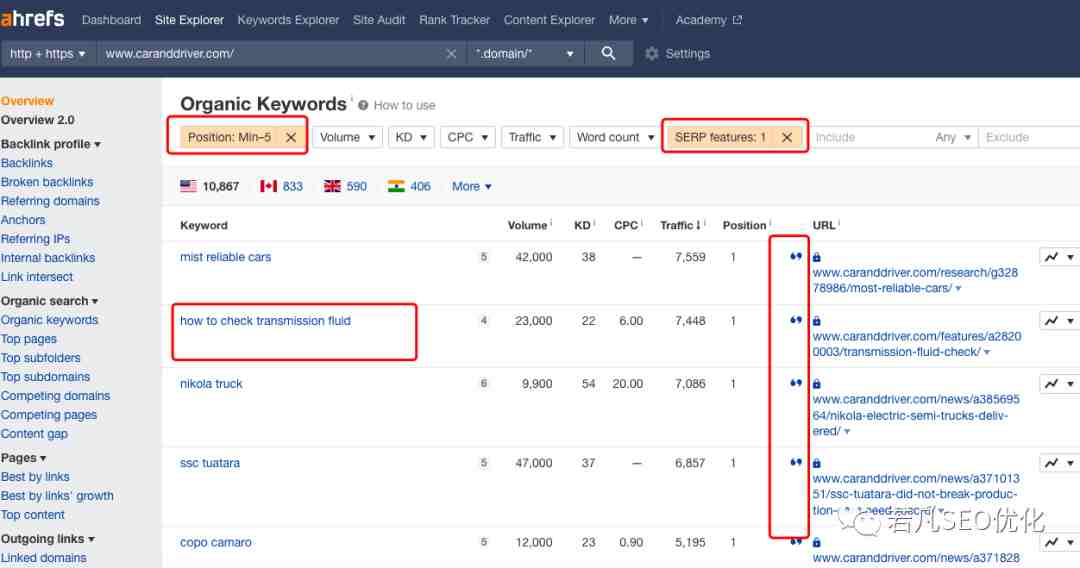
Task: Click the featured snippet icon for how to check transmission fluid
Action: tap(796, 320)
